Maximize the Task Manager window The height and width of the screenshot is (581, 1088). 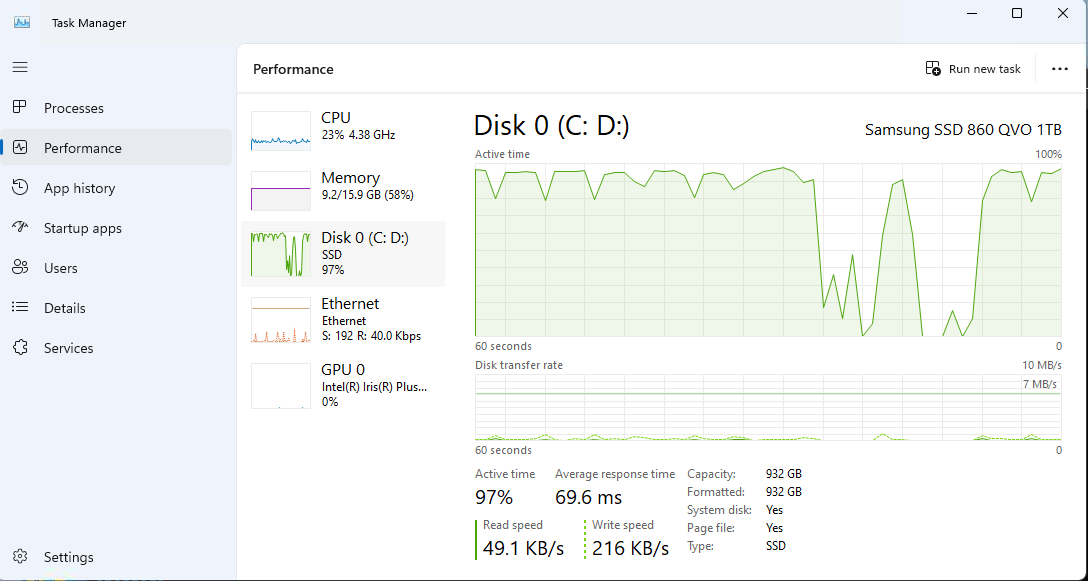coord(1017,13)
